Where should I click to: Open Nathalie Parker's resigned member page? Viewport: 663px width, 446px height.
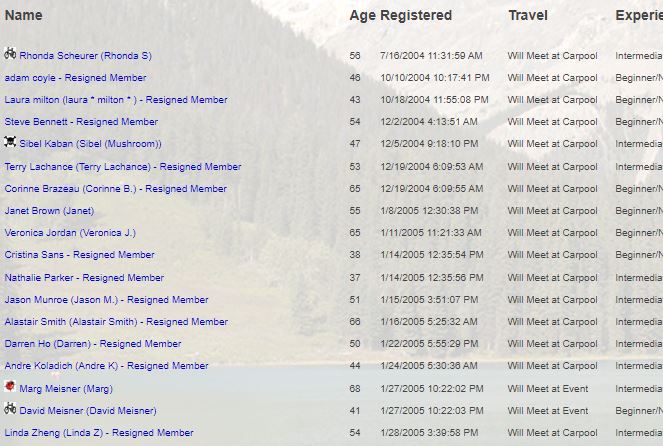pos(84,278)
